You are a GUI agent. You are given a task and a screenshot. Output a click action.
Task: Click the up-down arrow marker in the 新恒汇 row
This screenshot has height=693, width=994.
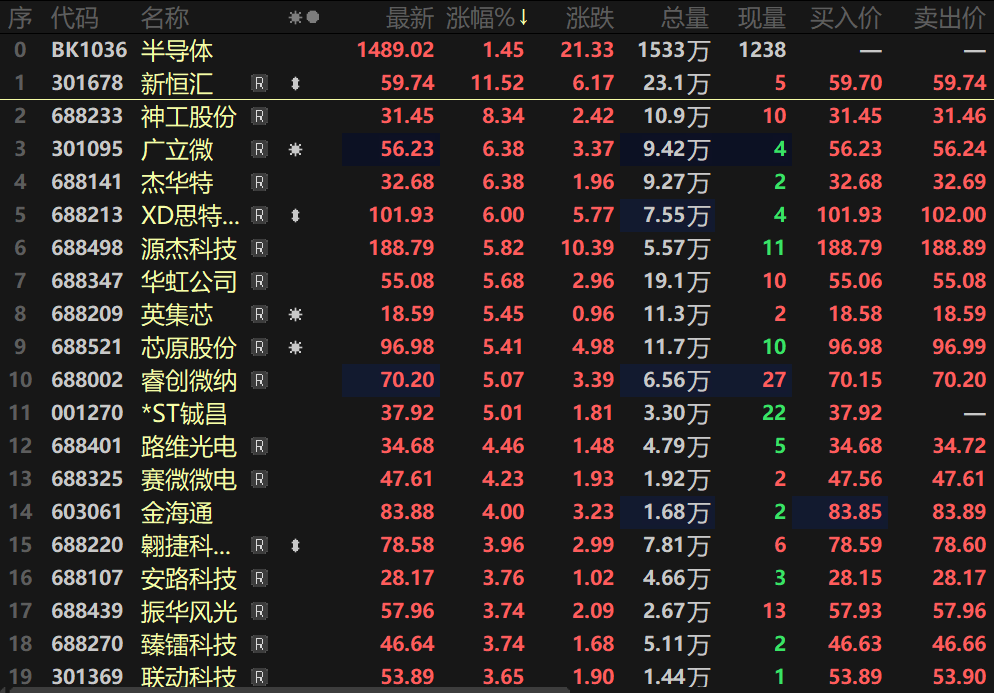pos(295,83)
